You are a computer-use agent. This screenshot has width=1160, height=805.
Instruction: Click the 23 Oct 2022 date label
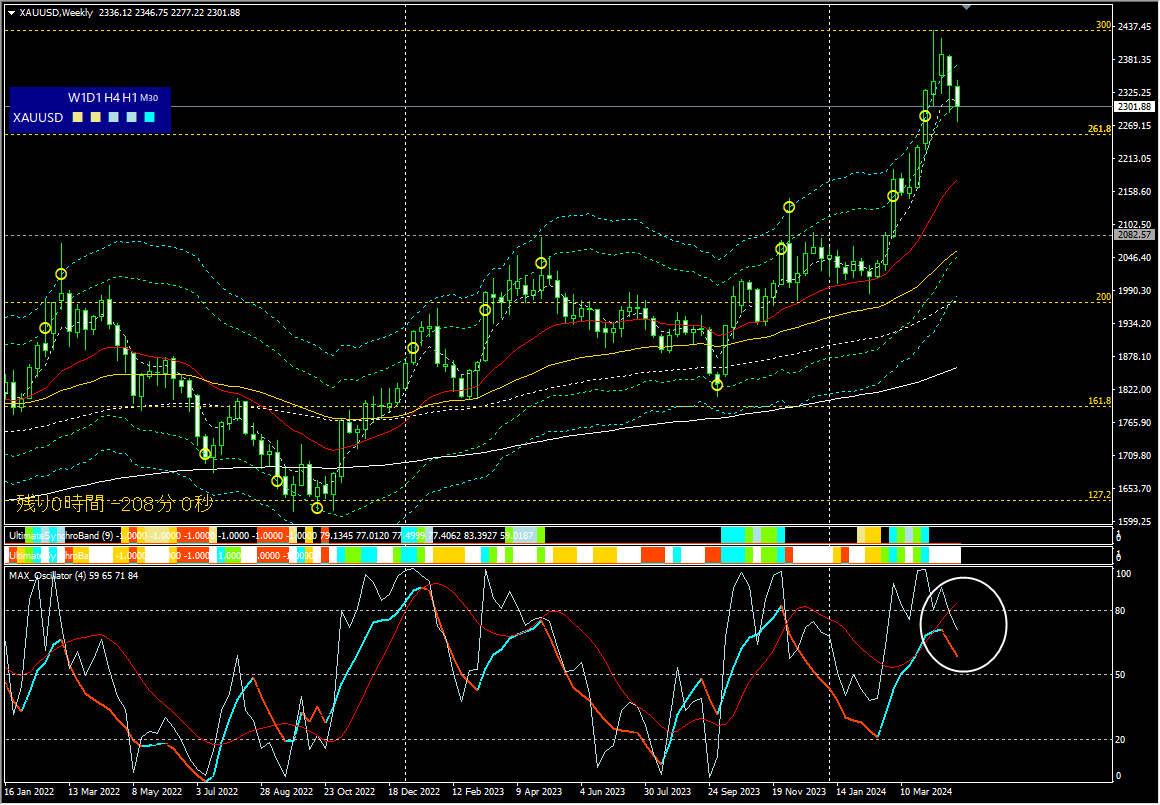(x=350, y=792)
